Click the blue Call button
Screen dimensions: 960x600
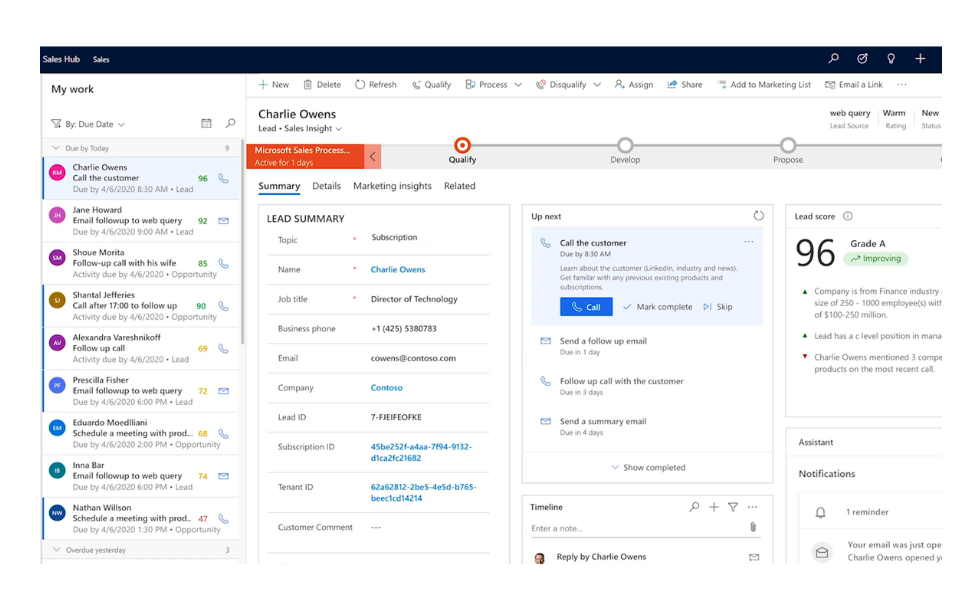[x=586, y=307]
